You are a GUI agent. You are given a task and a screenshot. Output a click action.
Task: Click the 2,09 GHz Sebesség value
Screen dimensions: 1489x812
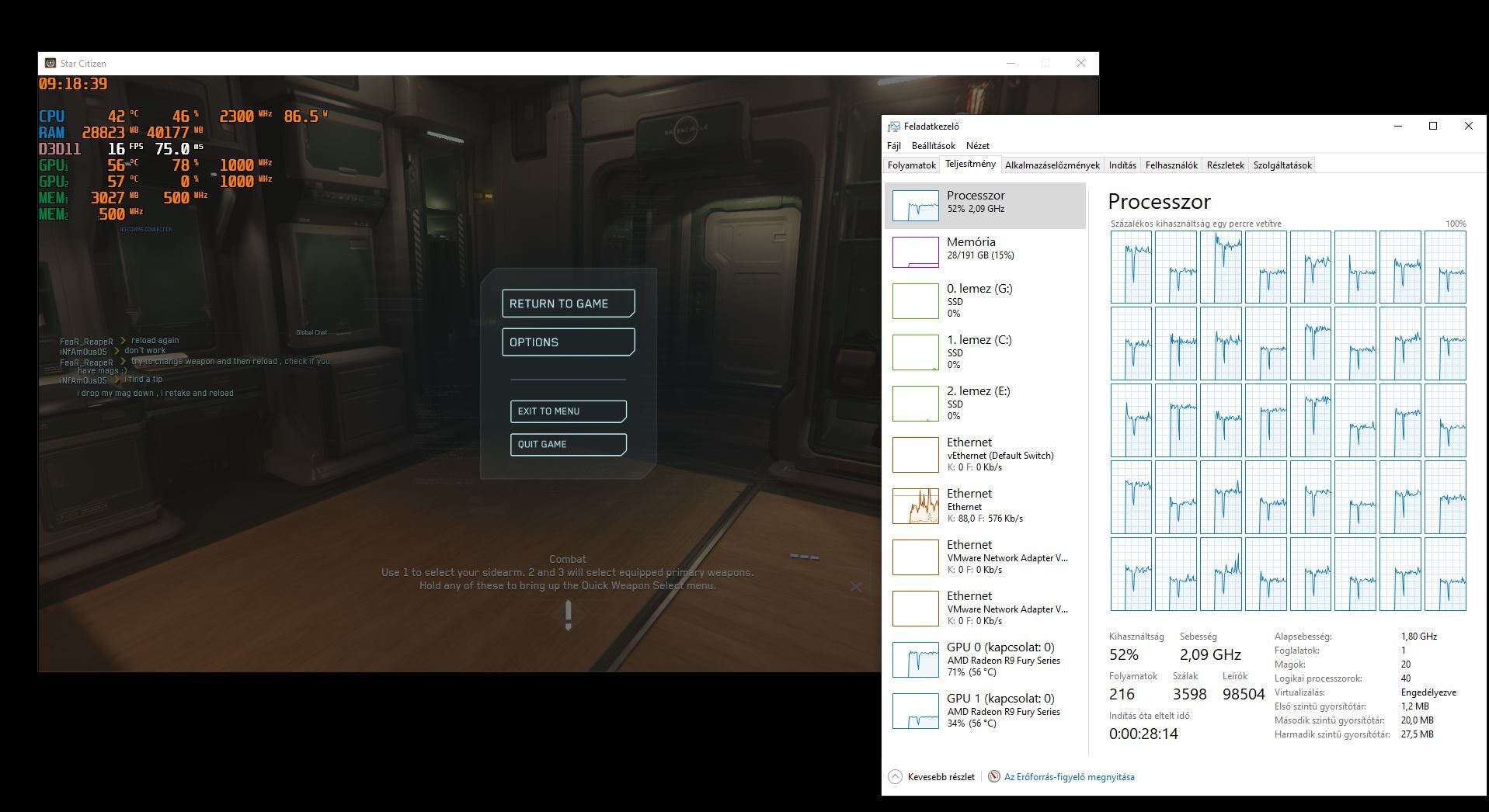tap(1210, 654)
